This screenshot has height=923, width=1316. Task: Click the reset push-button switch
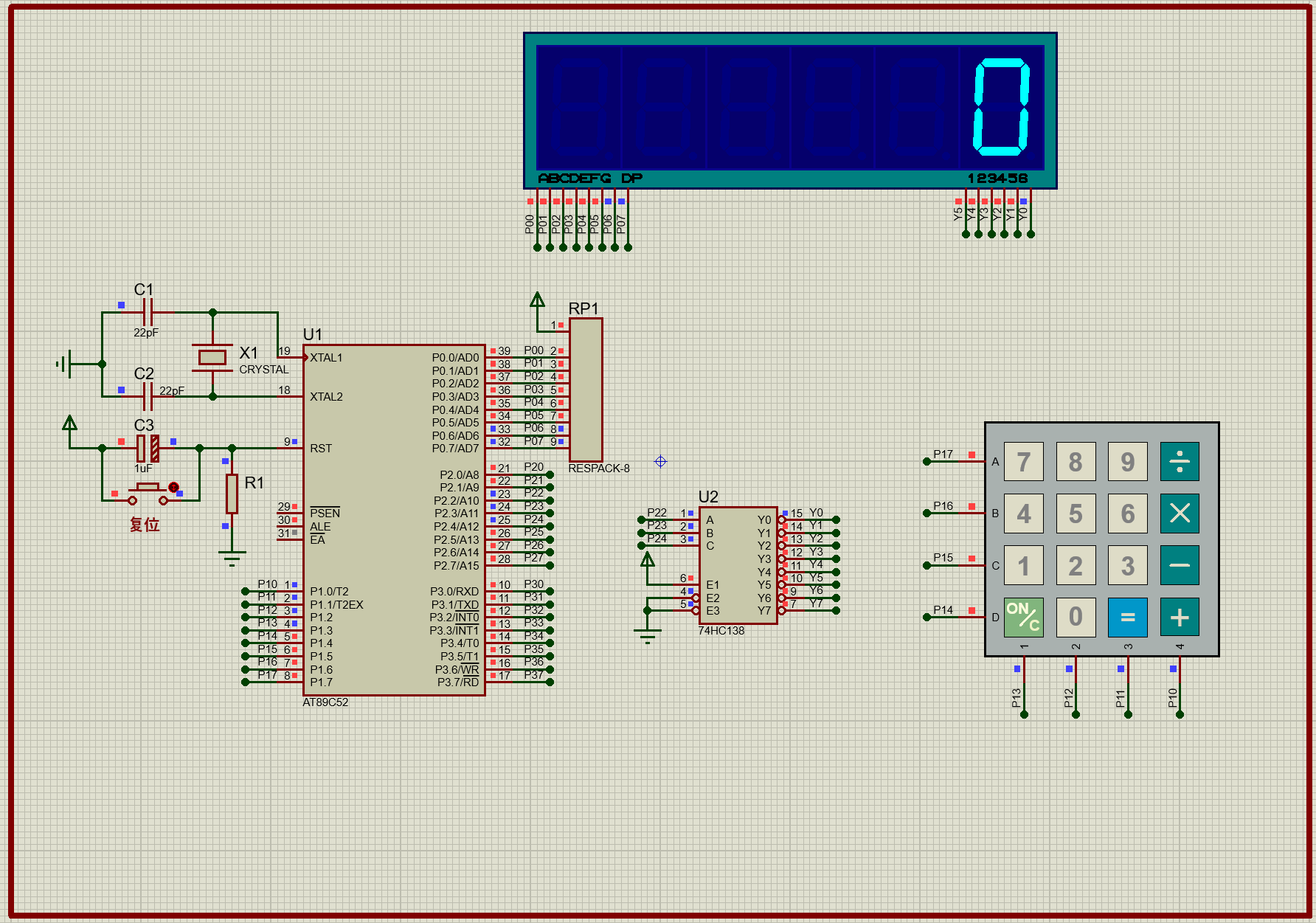point(148,493)
